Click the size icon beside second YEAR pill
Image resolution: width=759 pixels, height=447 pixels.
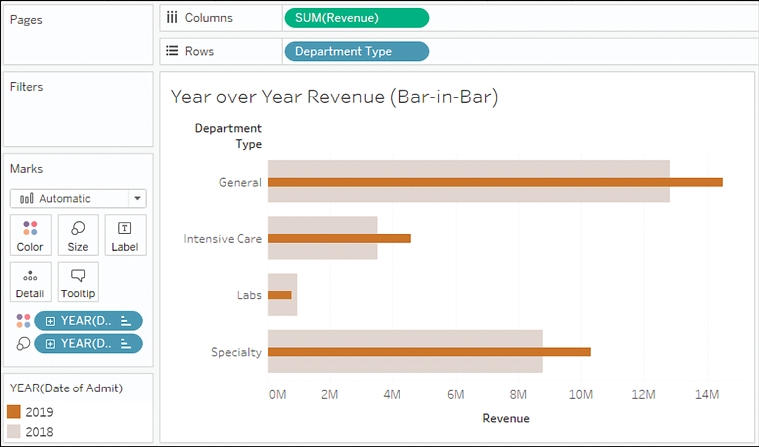tap(22, 343)
